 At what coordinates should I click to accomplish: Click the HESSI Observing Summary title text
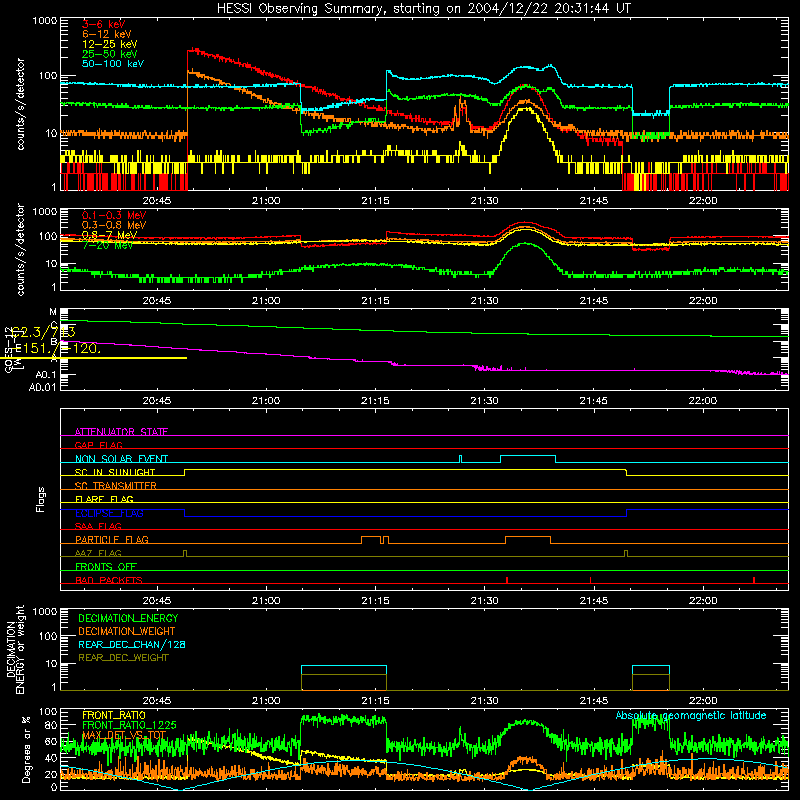[423, 8]
